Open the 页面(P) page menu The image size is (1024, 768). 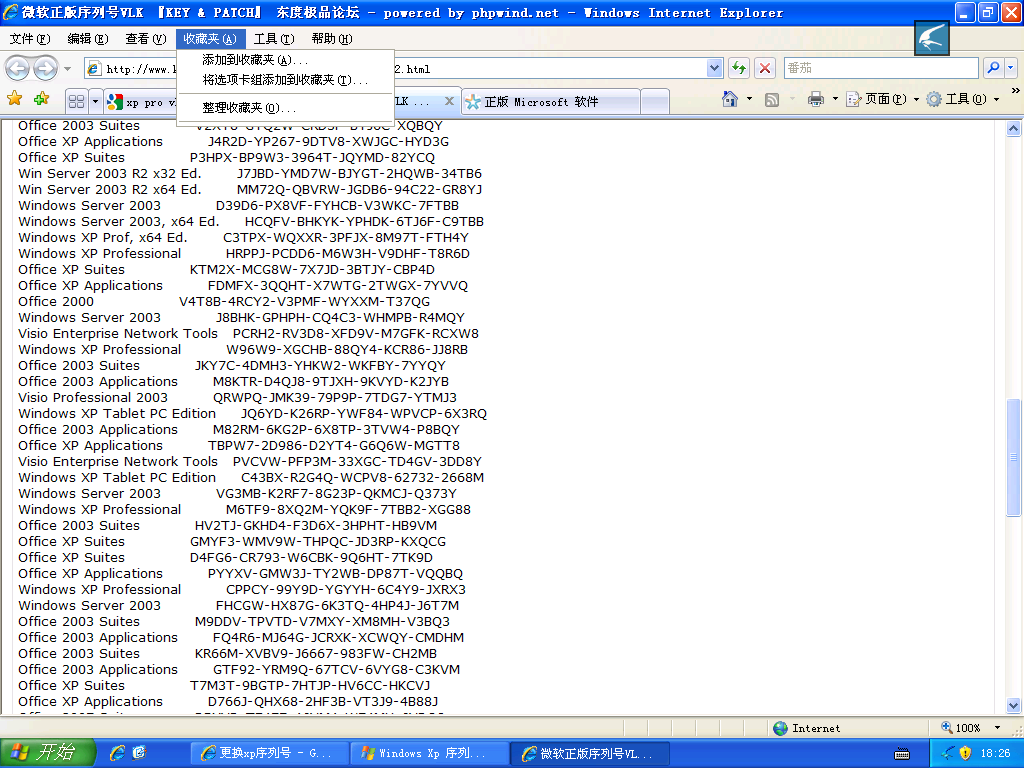point(882,99)
